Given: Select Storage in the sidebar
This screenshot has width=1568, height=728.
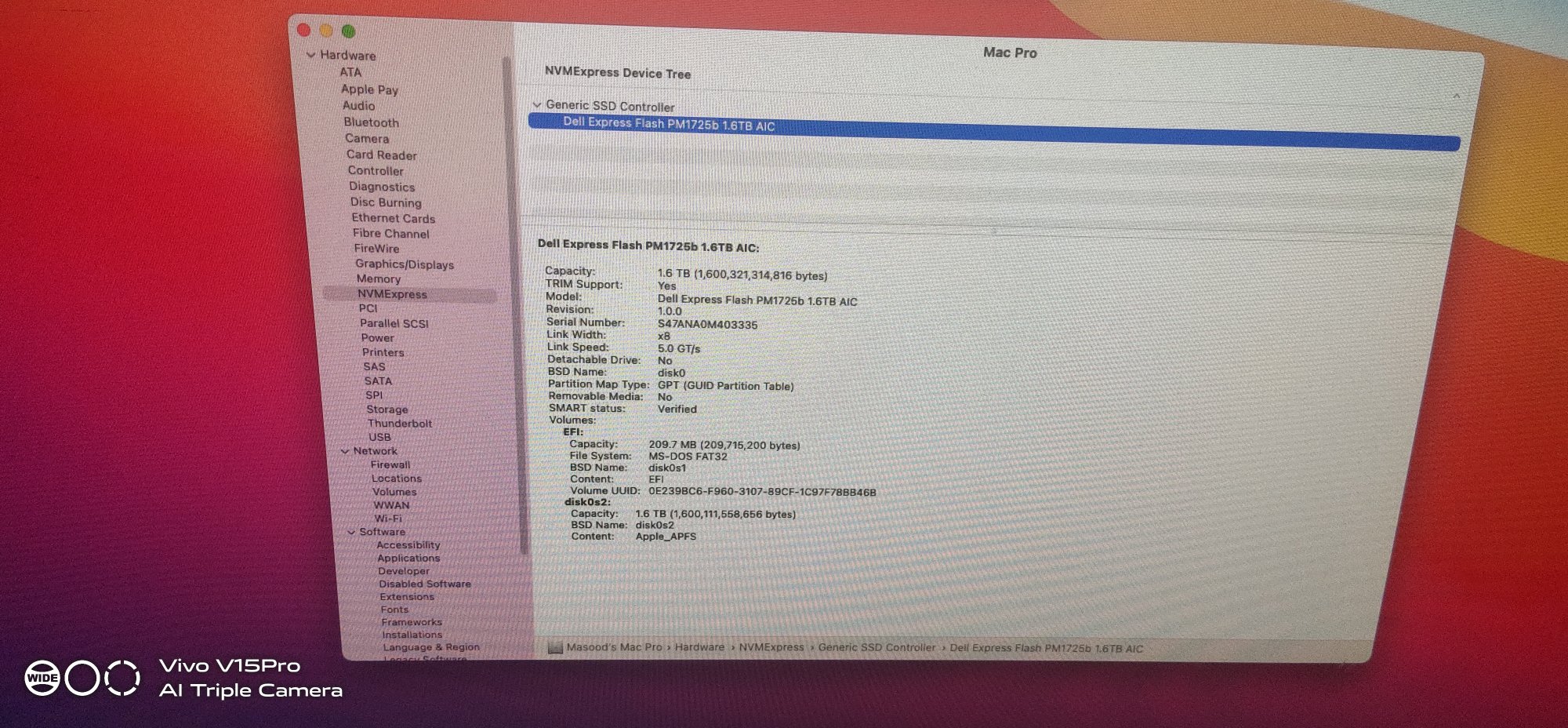Looking at the screenshot, I should 387,409.
